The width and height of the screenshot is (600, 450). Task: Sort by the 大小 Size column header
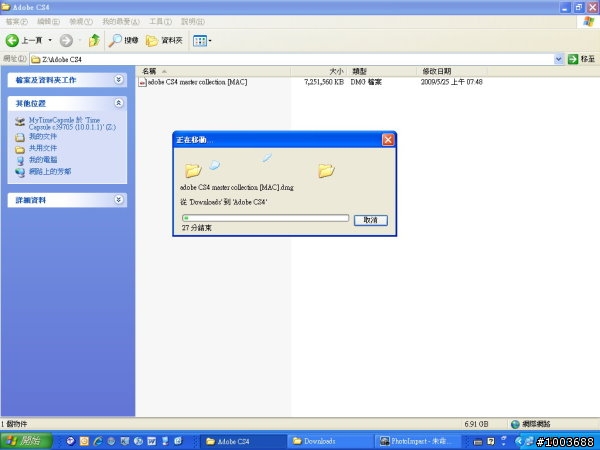coord(318,71)
